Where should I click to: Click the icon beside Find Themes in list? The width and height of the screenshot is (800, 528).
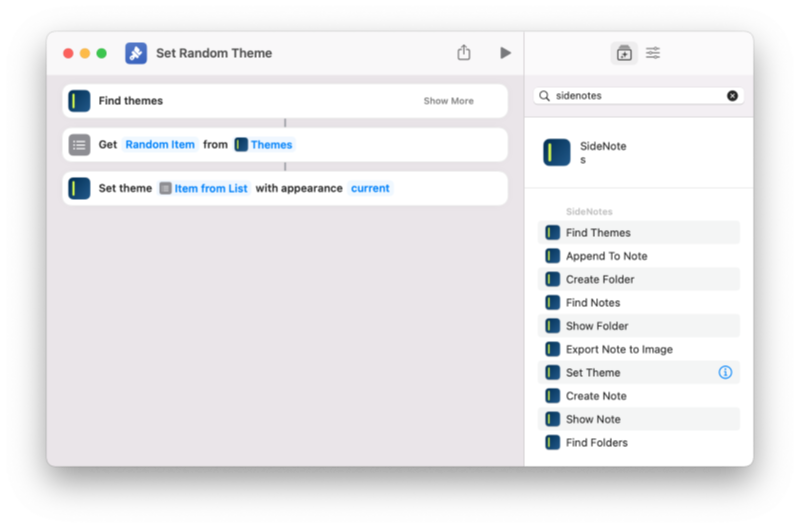coord(553,233)
